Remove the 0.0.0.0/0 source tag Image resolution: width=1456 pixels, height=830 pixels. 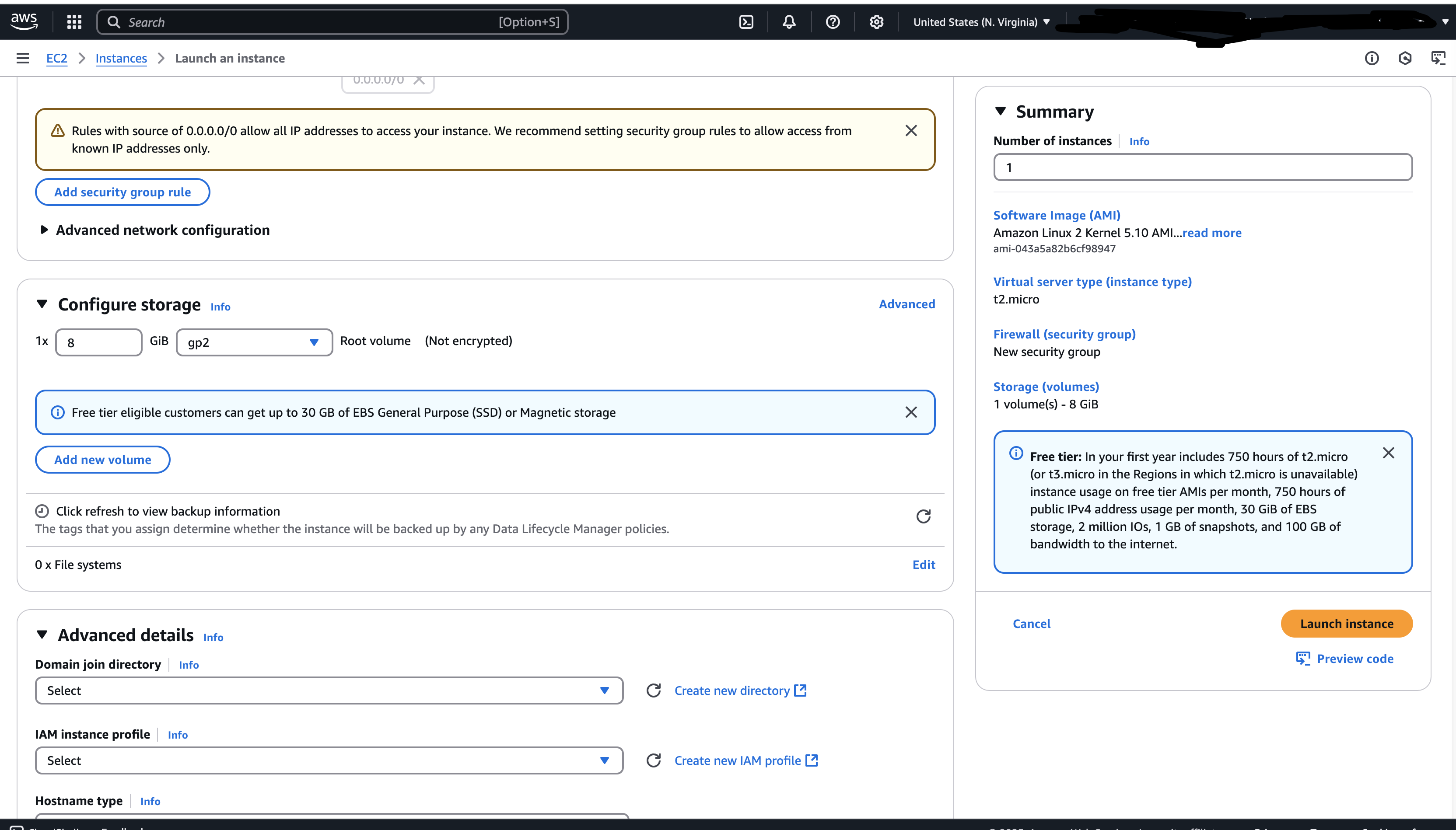click(x=419, y=80)
